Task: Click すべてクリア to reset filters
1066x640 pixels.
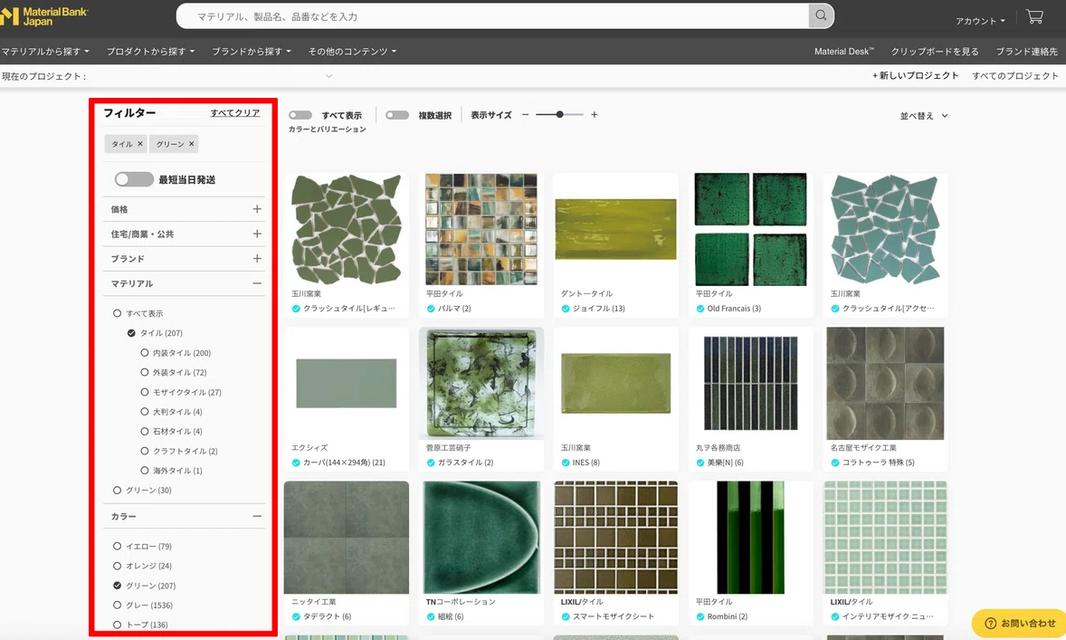Action: click(235, 113)
